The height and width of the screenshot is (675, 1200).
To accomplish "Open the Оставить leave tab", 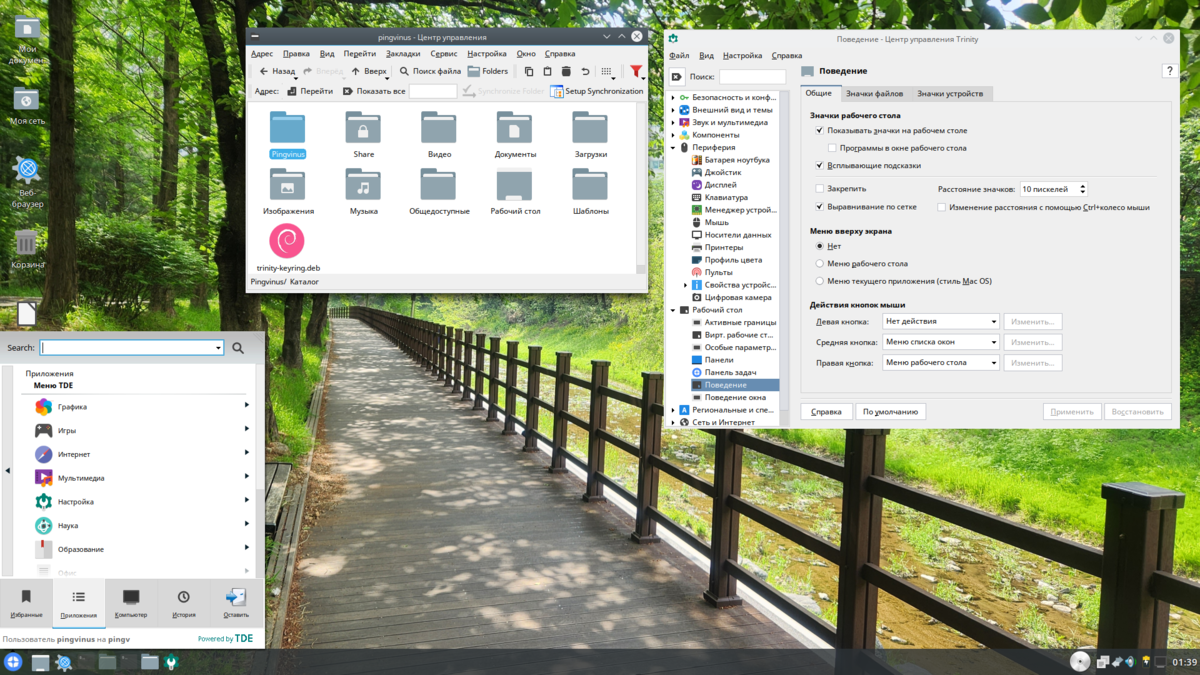I will pos(236,603).
